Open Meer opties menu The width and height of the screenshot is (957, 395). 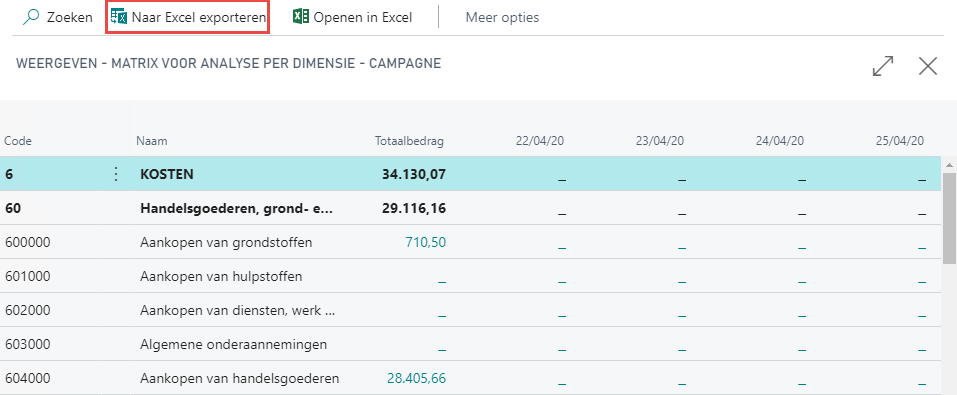click(502, 17)
